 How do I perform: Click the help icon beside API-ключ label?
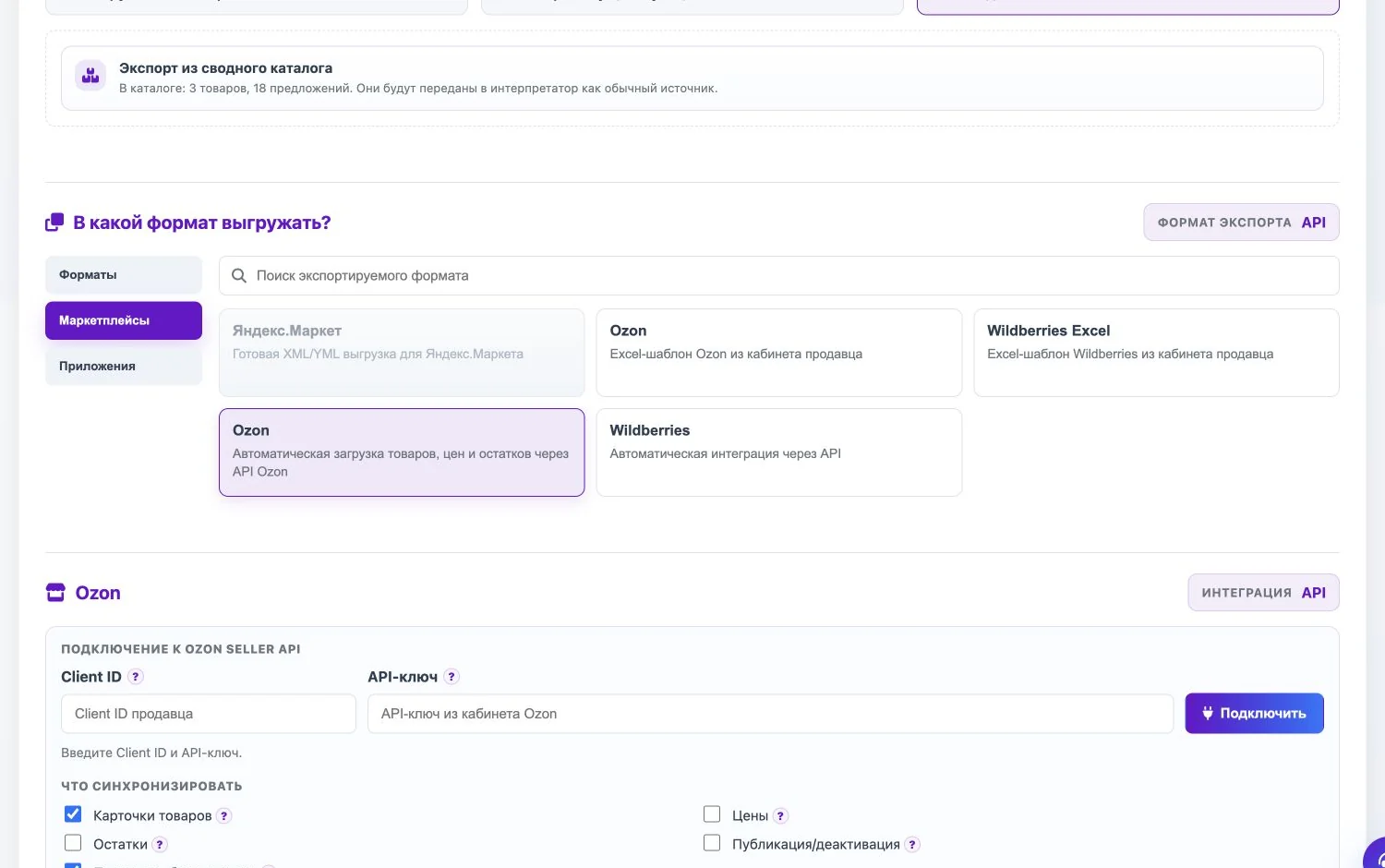[x=452, y=677]
